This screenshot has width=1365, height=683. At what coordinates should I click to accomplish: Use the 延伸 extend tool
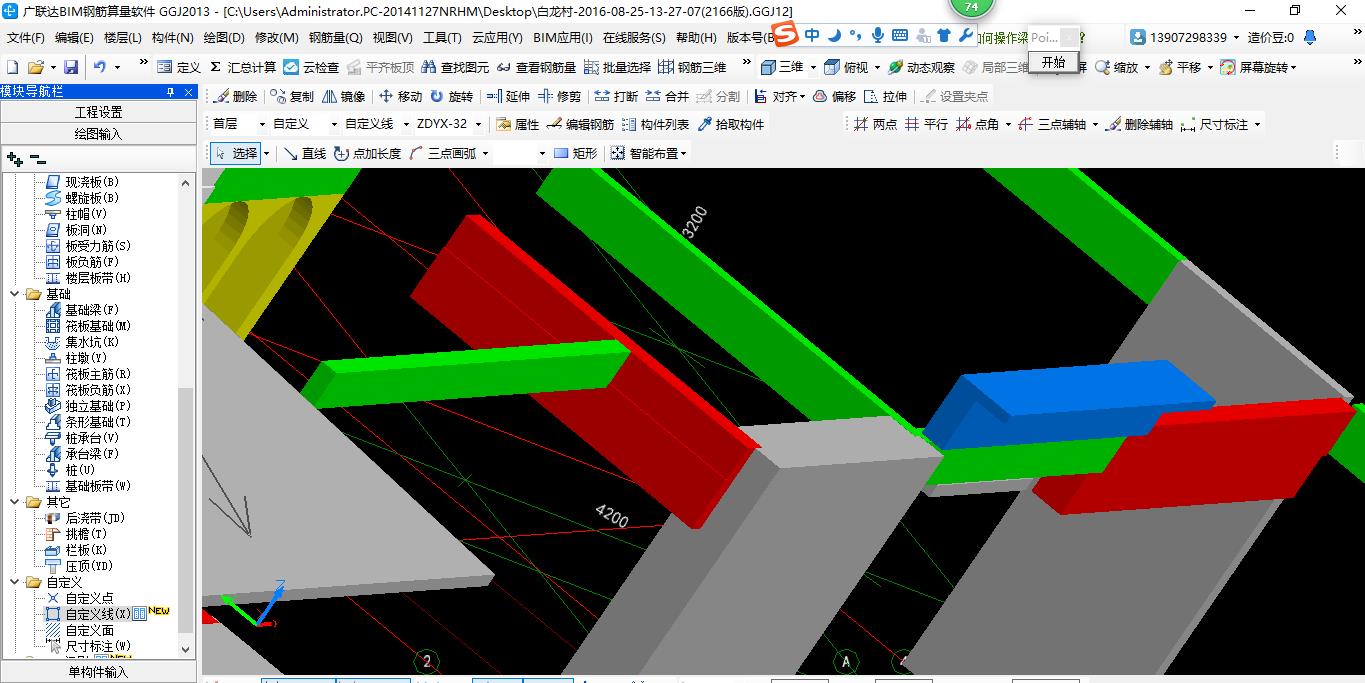(x=508, y=96)
